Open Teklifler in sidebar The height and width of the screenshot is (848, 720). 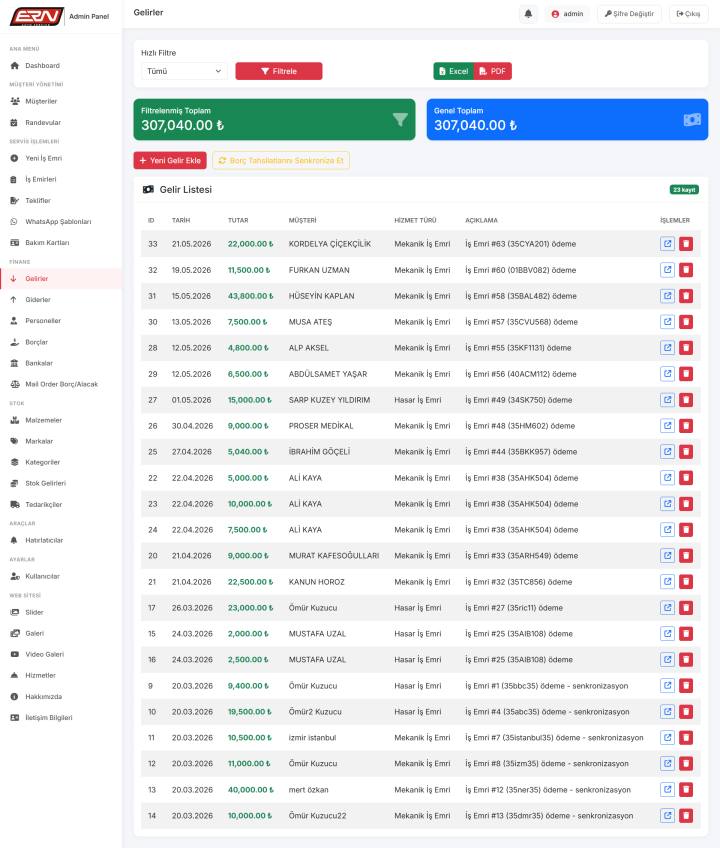point(61,201)
